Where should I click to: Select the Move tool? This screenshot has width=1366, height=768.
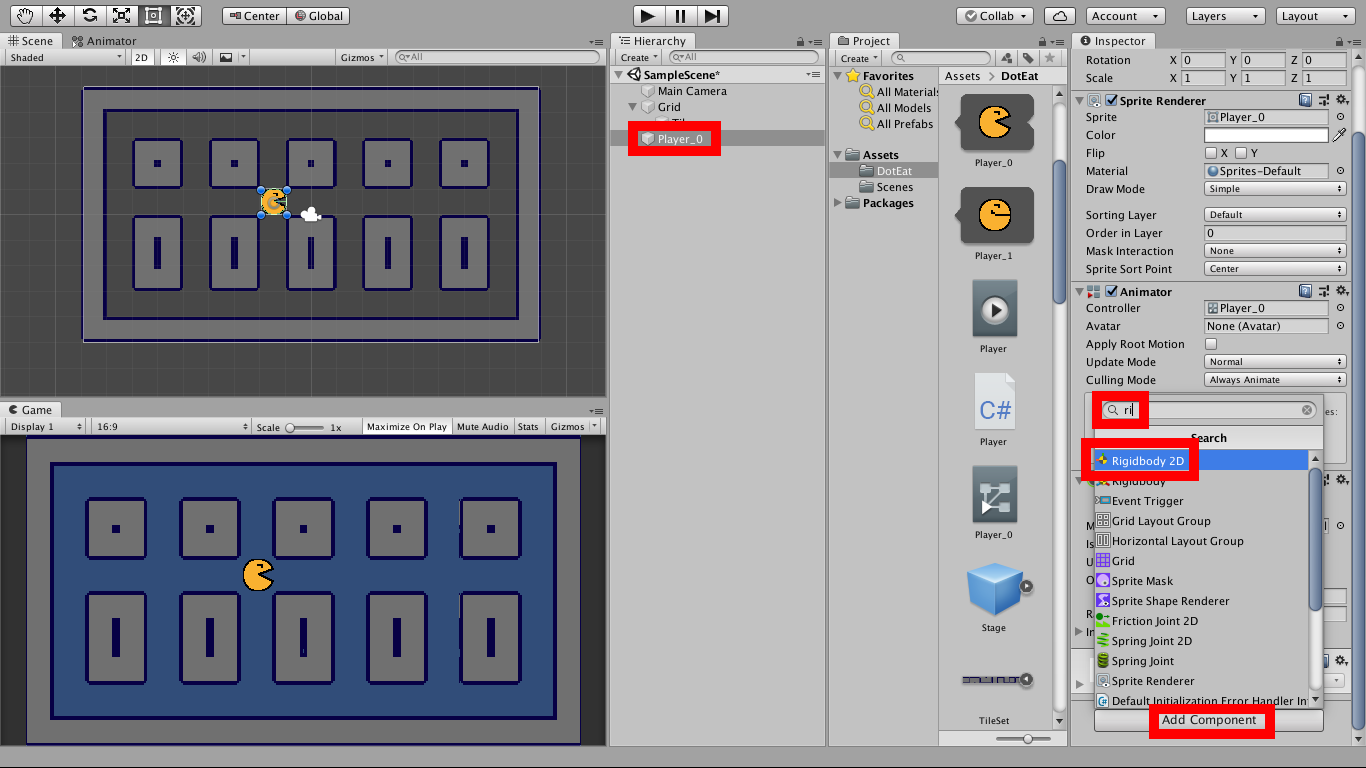click(57, 15)
